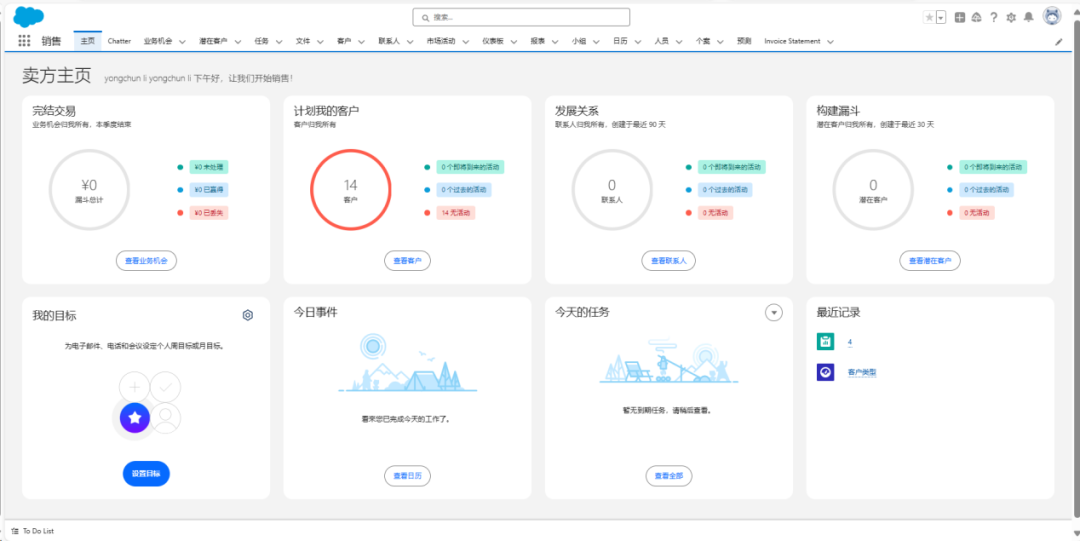Viewport: 1080px width, 541px height.
Task: Click the ¥0 已丢失 badge
Action: 209,212
